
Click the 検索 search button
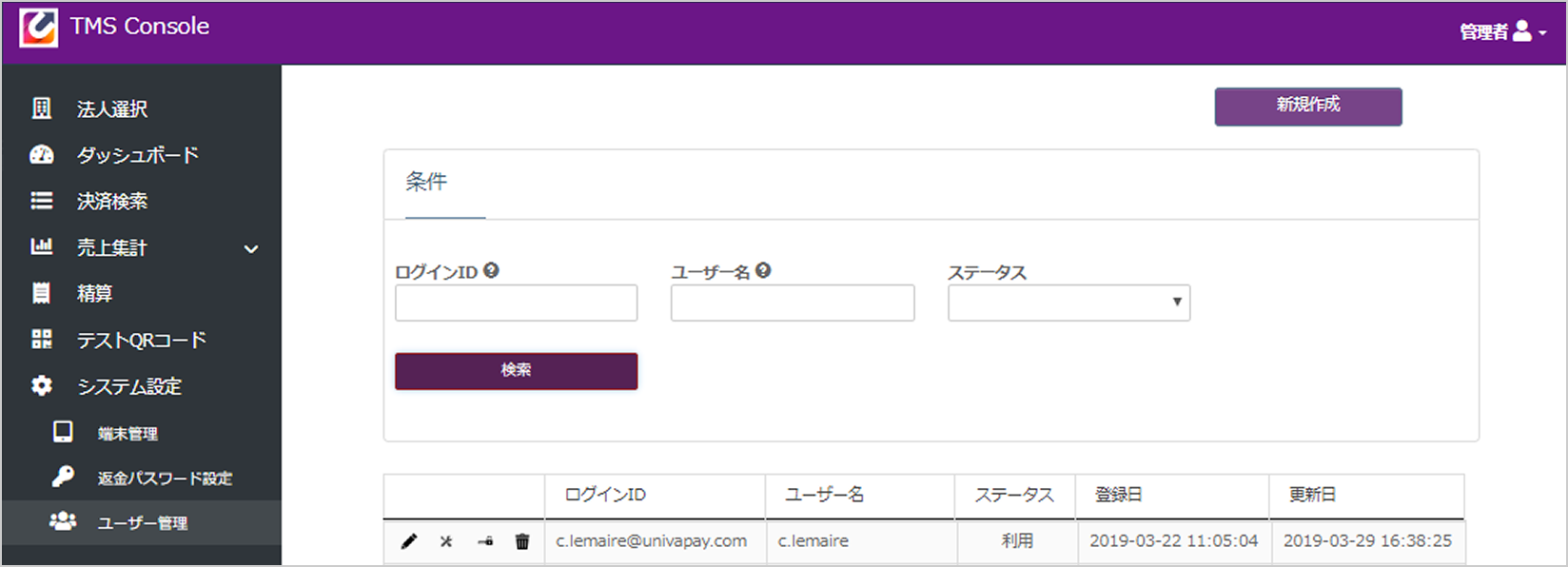(516, 371)
